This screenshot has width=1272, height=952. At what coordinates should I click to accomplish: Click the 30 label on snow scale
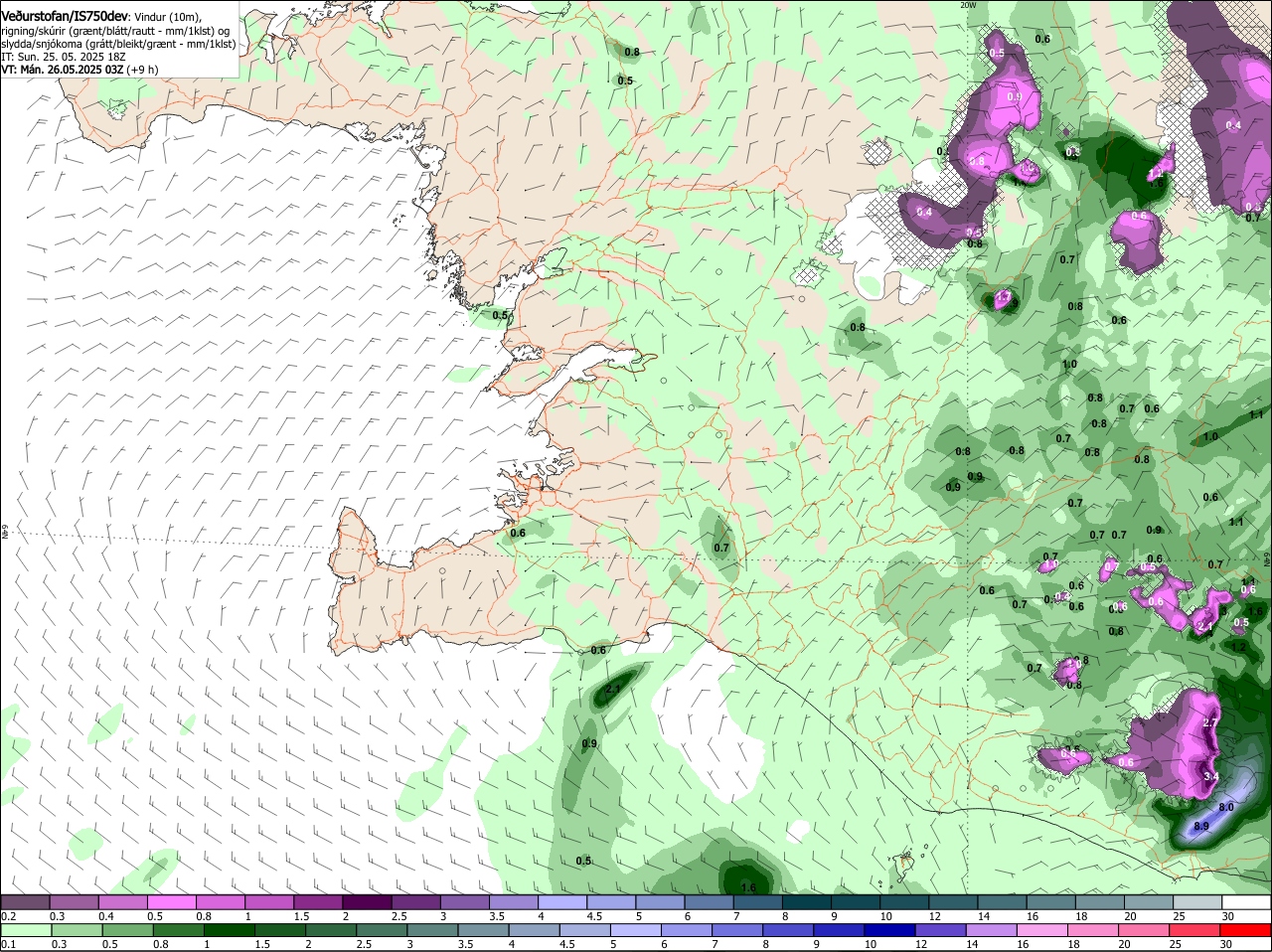(1228, 916)
